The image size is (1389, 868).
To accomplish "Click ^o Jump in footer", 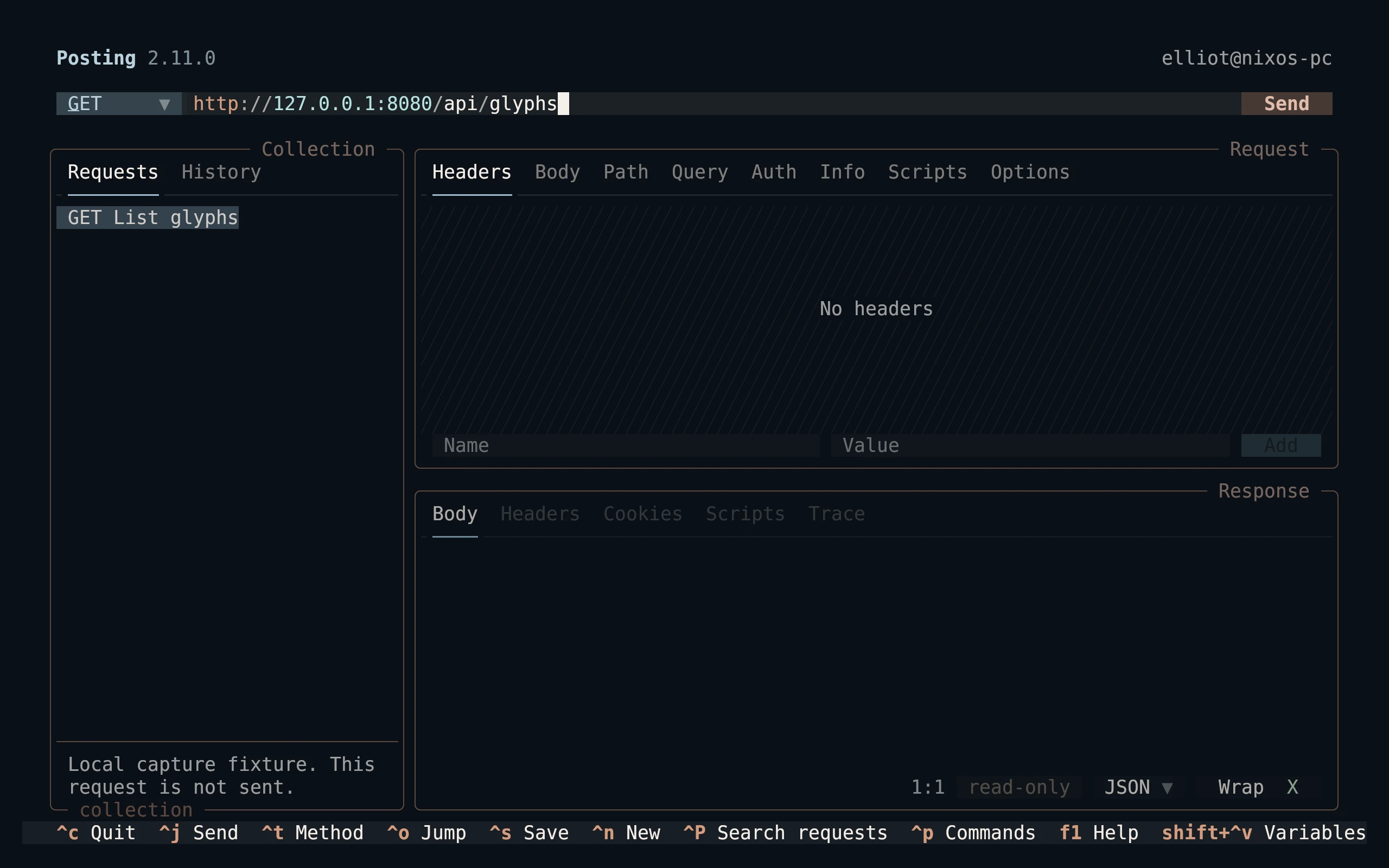I will pos(426,832).
